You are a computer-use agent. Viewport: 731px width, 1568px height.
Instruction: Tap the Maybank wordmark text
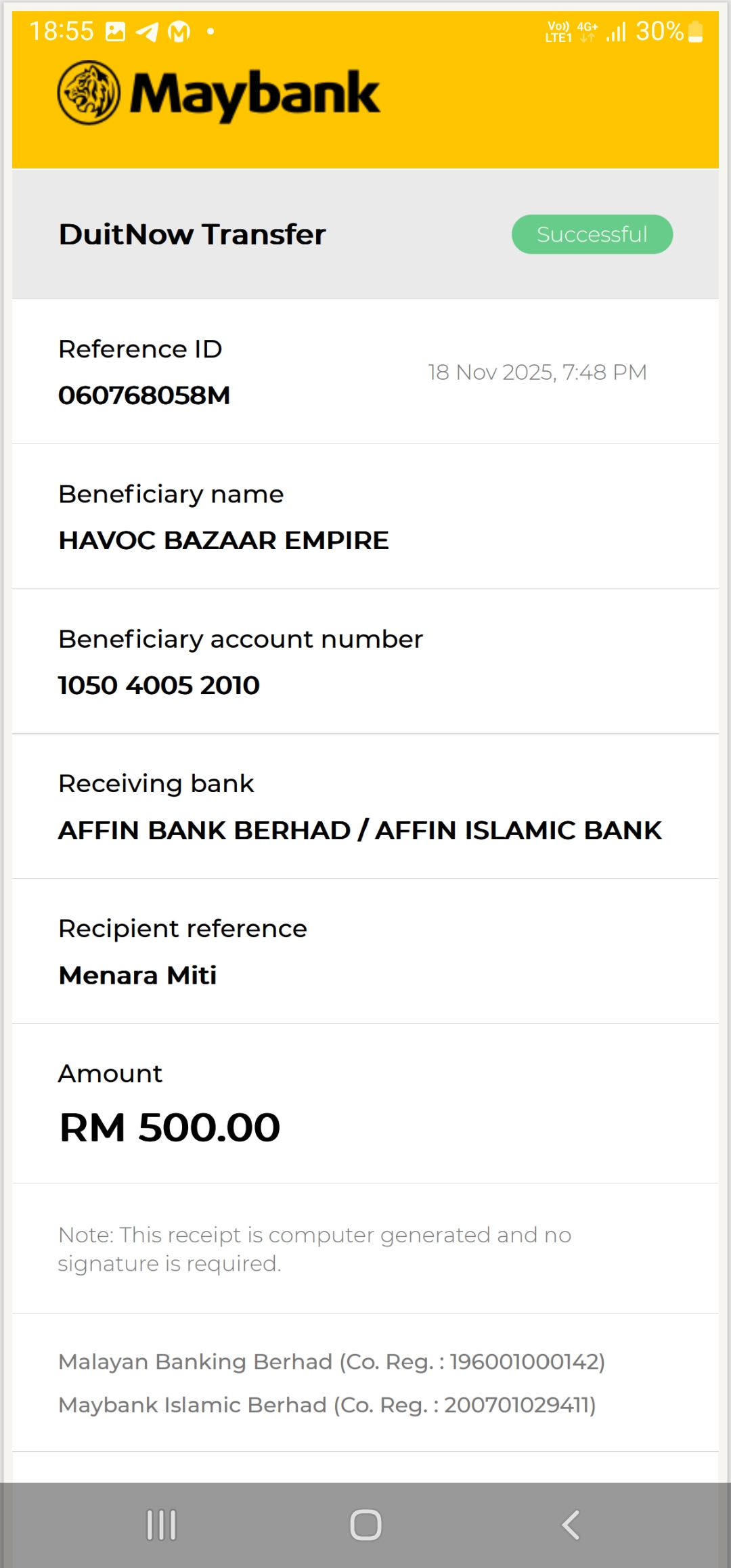[254, 93]
